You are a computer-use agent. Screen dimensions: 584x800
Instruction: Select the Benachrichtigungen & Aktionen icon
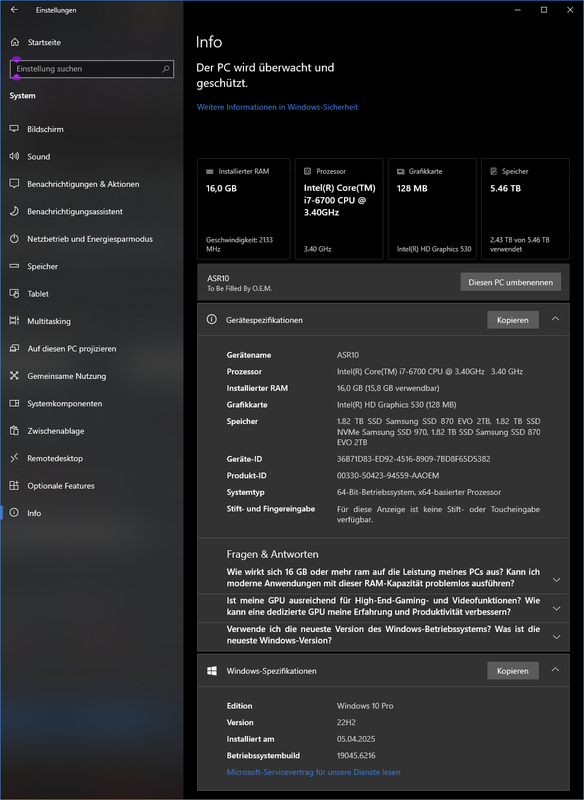[14, 184]
